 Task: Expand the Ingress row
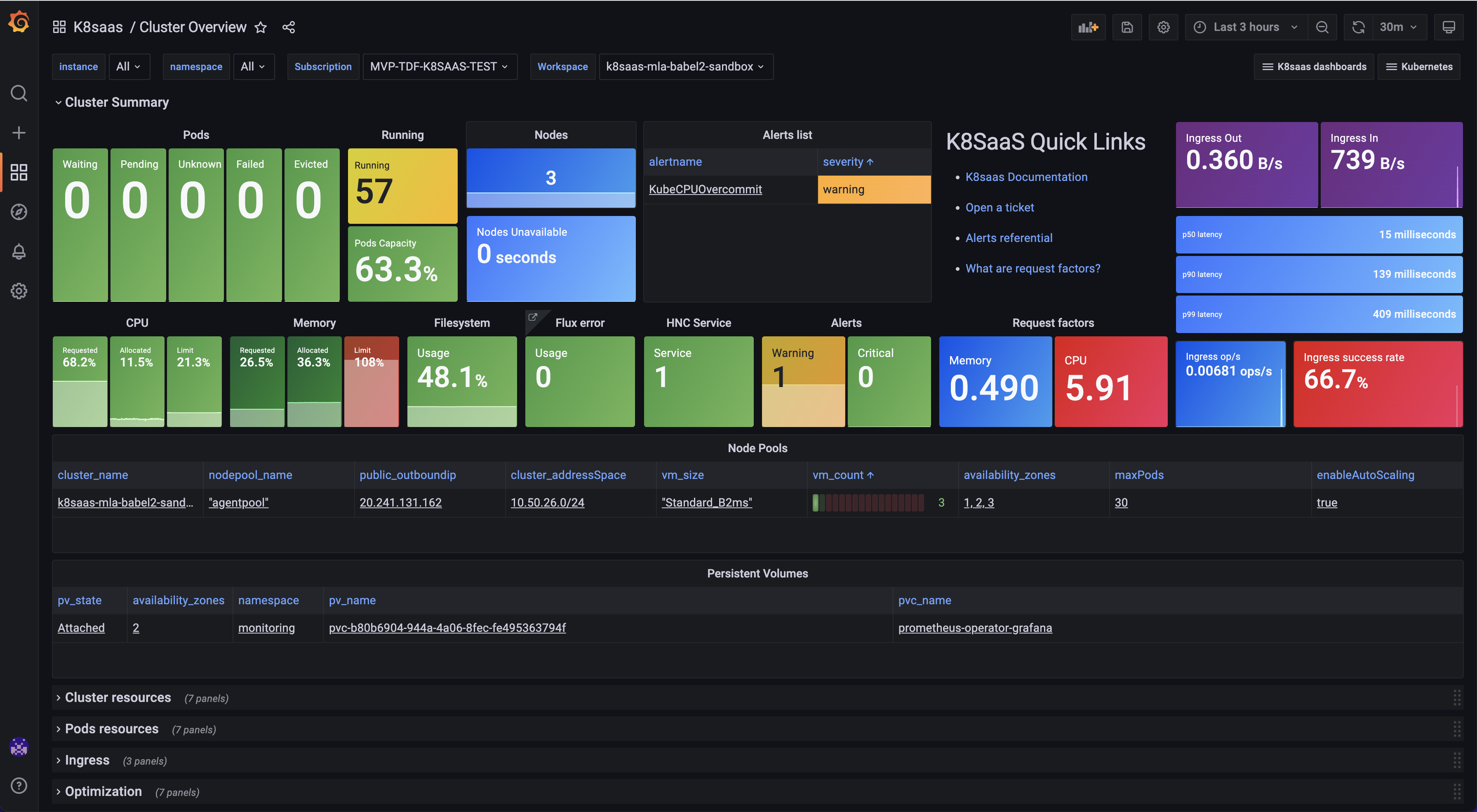click(82, 760)
